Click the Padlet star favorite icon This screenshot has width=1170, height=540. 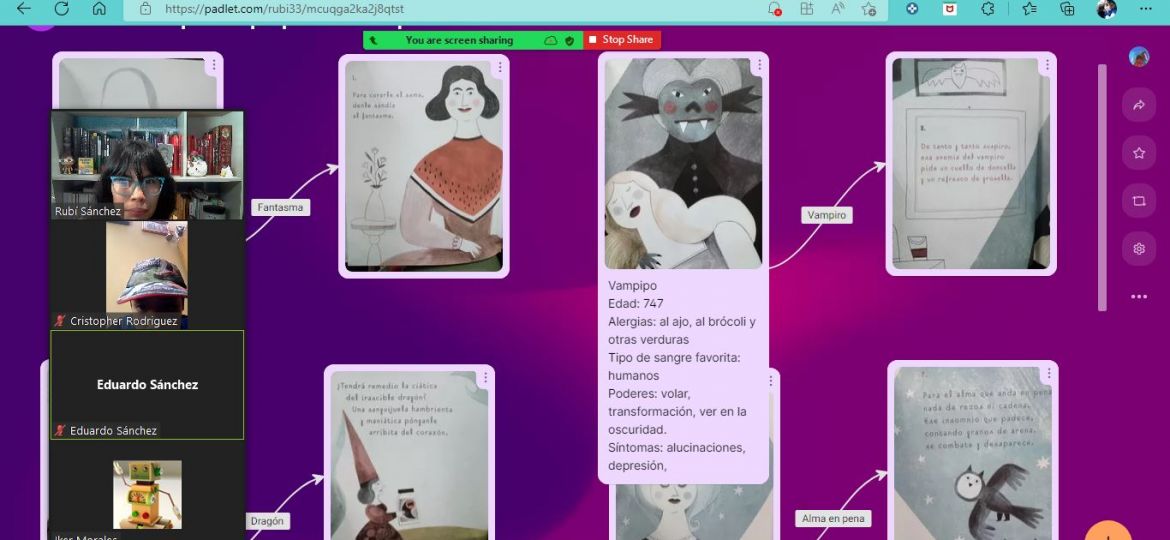click(1139, 153)
